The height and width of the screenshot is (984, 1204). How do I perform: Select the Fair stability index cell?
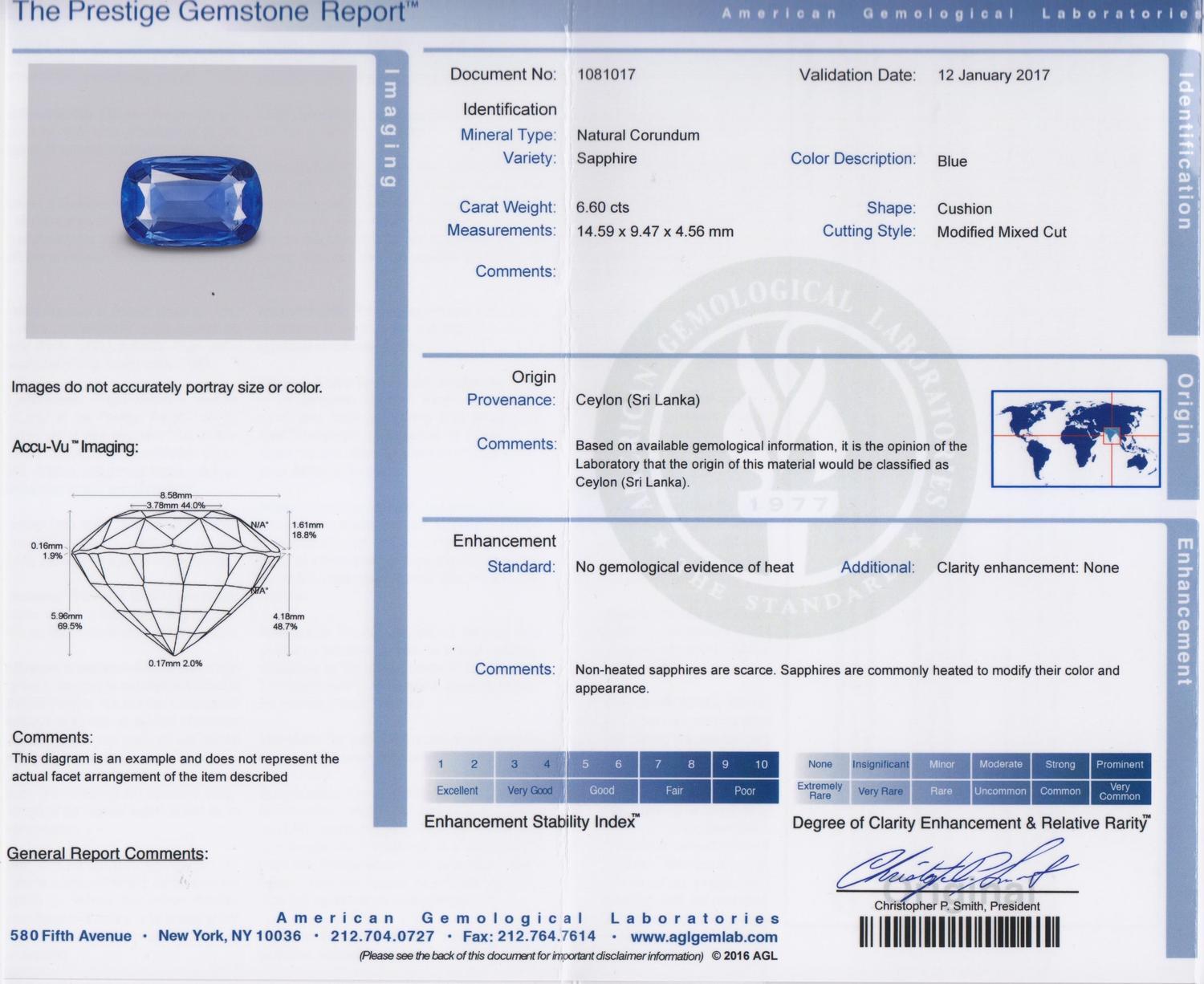tap(674, 791)
